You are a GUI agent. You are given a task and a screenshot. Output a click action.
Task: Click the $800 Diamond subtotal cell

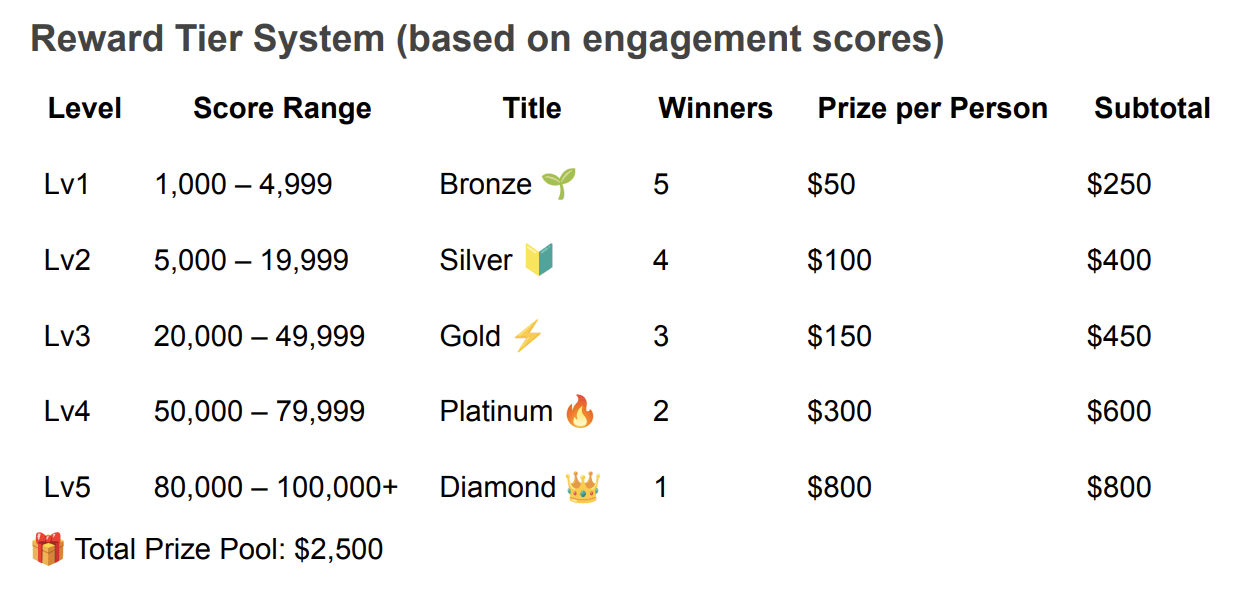point(1119,487)
